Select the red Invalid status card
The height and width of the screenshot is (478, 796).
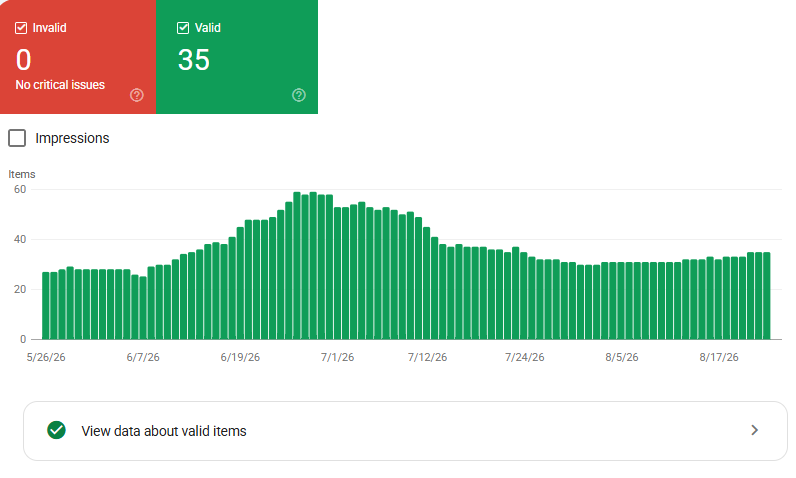pos(78,57)
